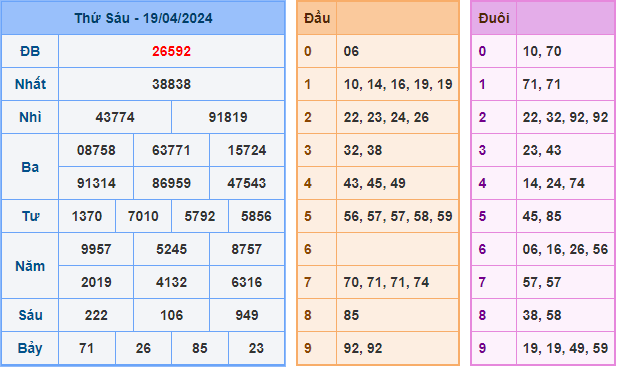Click the ĐB row label
The width and height of the screenshot is (617, 367).
(30, 51)
